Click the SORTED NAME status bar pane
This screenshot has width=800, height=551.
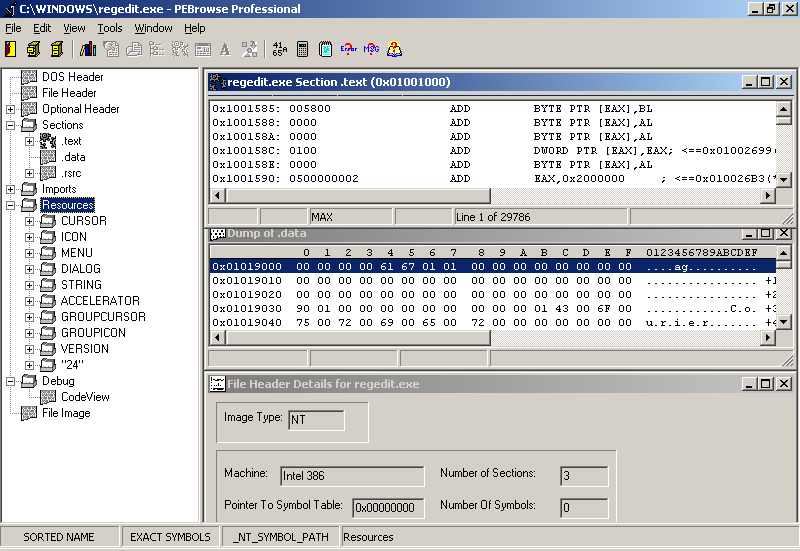click(x=59, y=537)
